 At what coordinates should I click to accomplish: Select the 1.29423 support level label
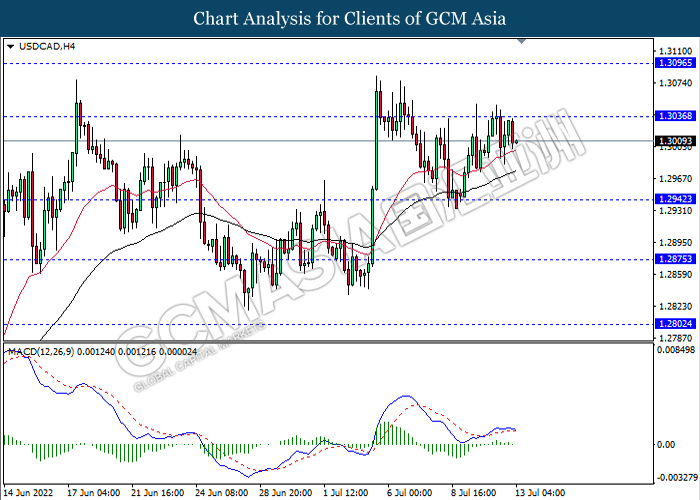(x=675, y=199)
